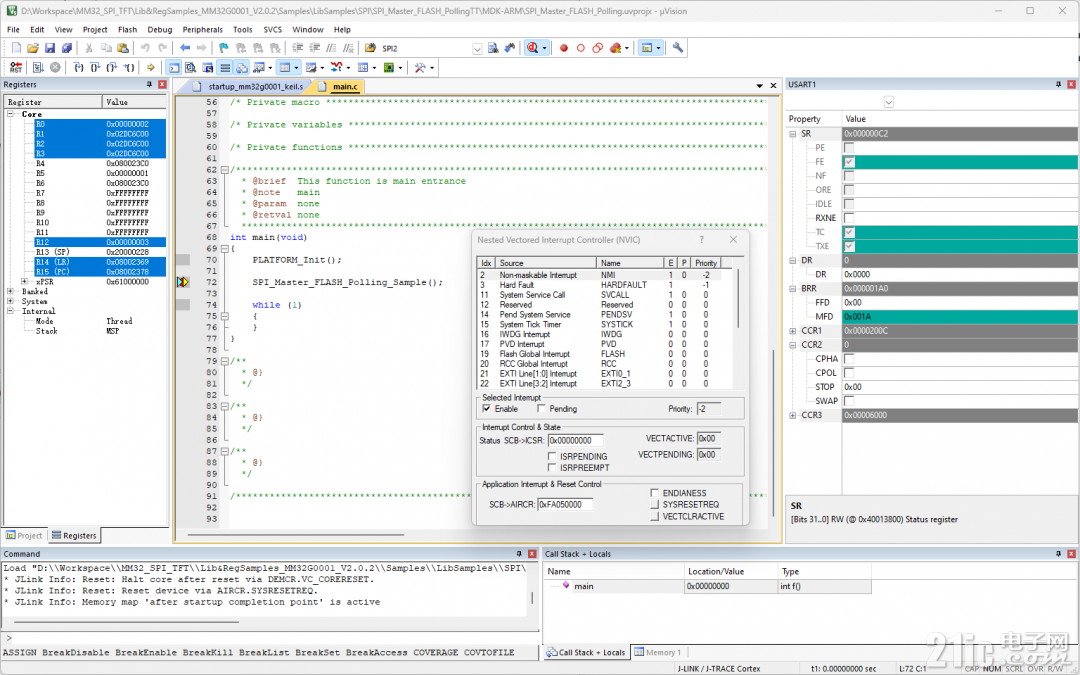Check the Pending checkbox in NVIC

[541, 408]
